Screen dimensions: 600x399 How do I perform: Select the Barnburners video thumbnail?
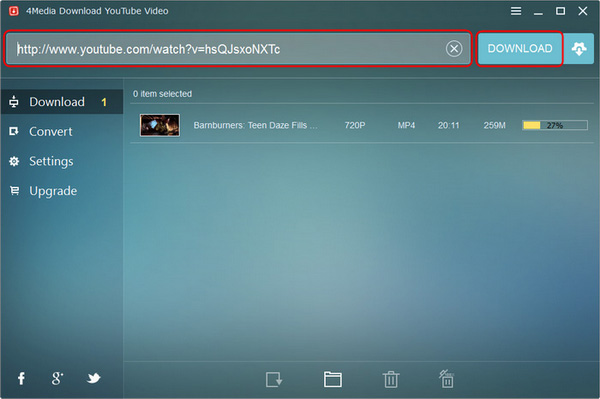coord(160,125)
